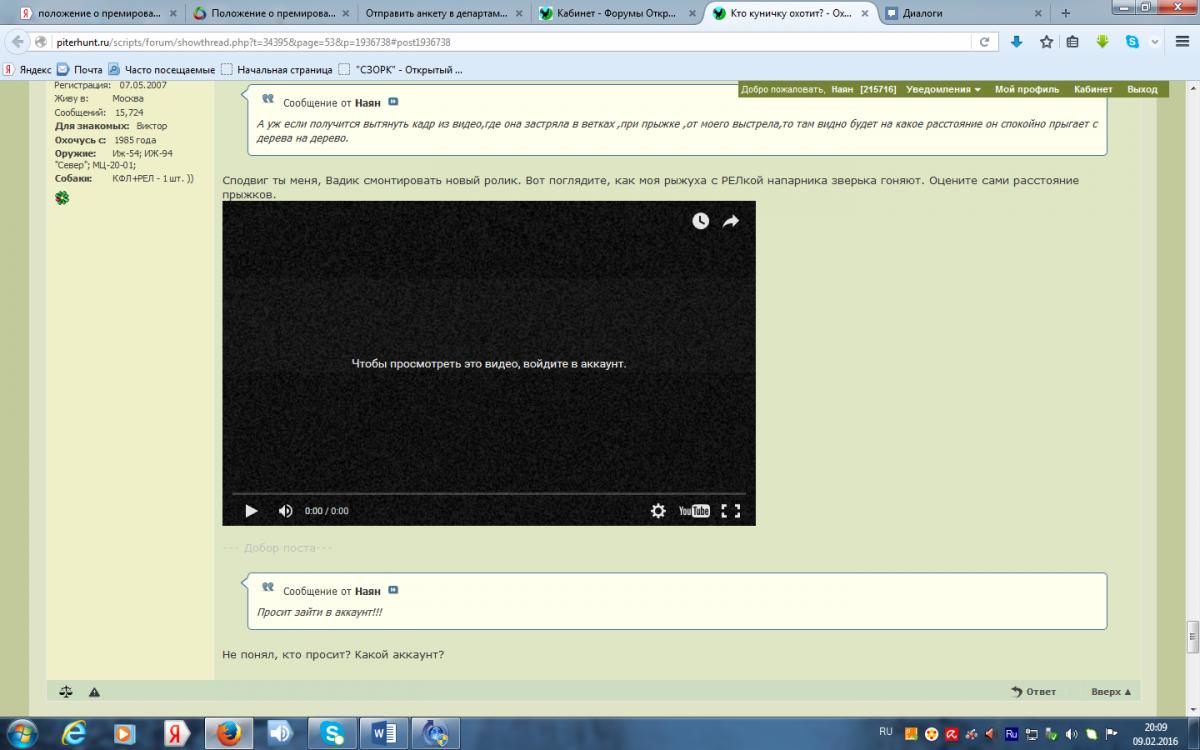Switch to the 'Диалоги' tab
This screenshot has height=750, width=1200.
coord(964,14)
